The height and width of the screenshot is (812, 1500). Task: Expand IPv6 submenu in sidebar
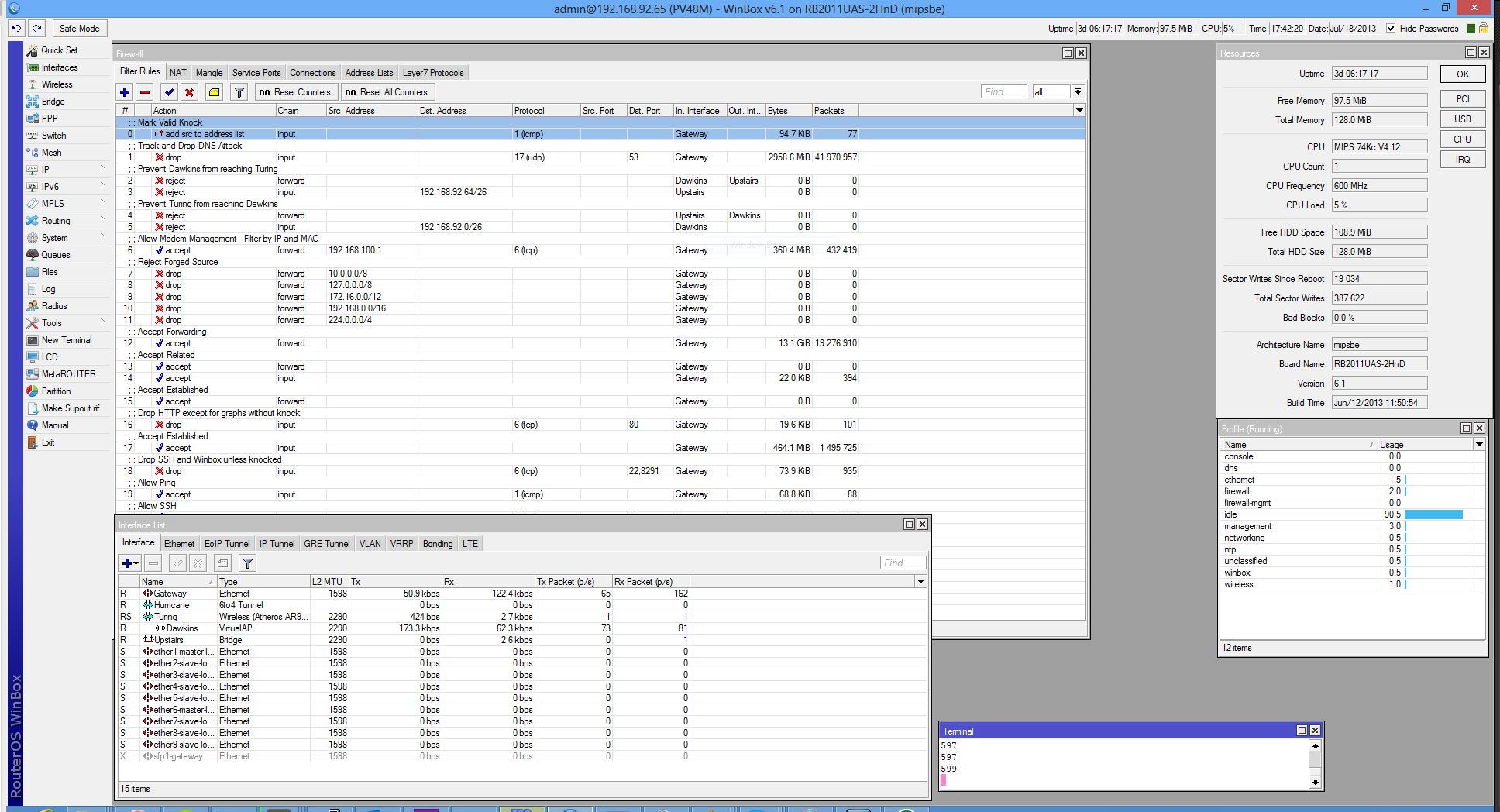pyautogui.click(x=102, y=186)
